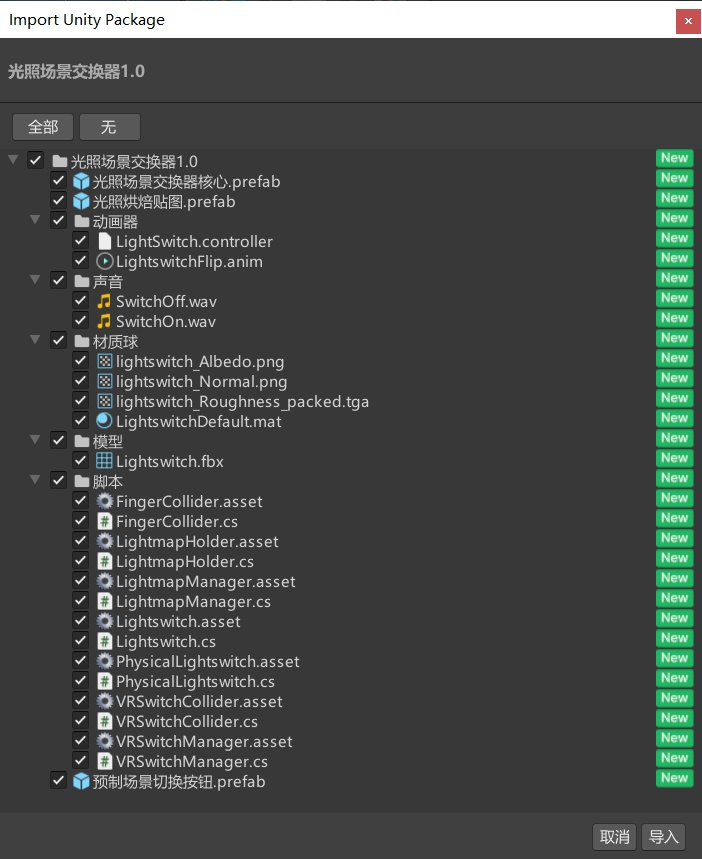
Task: Select the LightmapHolder.cs file name
Action: coord(185,562)
